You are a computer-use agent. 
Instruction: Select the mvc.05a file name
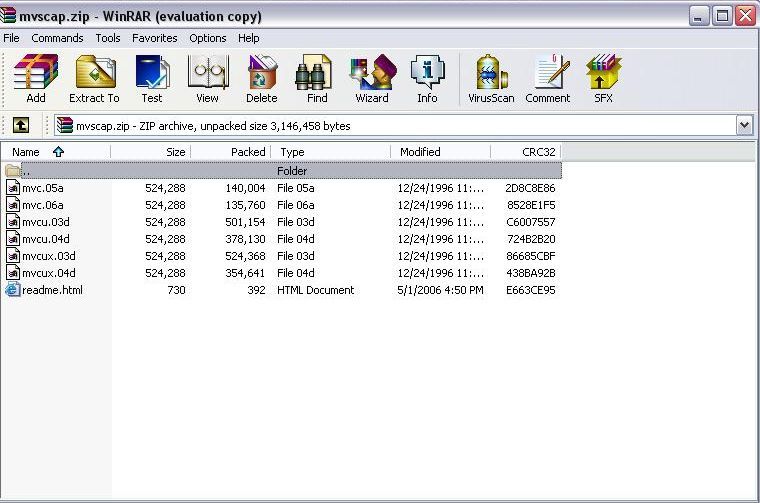[x=43, y=188]
